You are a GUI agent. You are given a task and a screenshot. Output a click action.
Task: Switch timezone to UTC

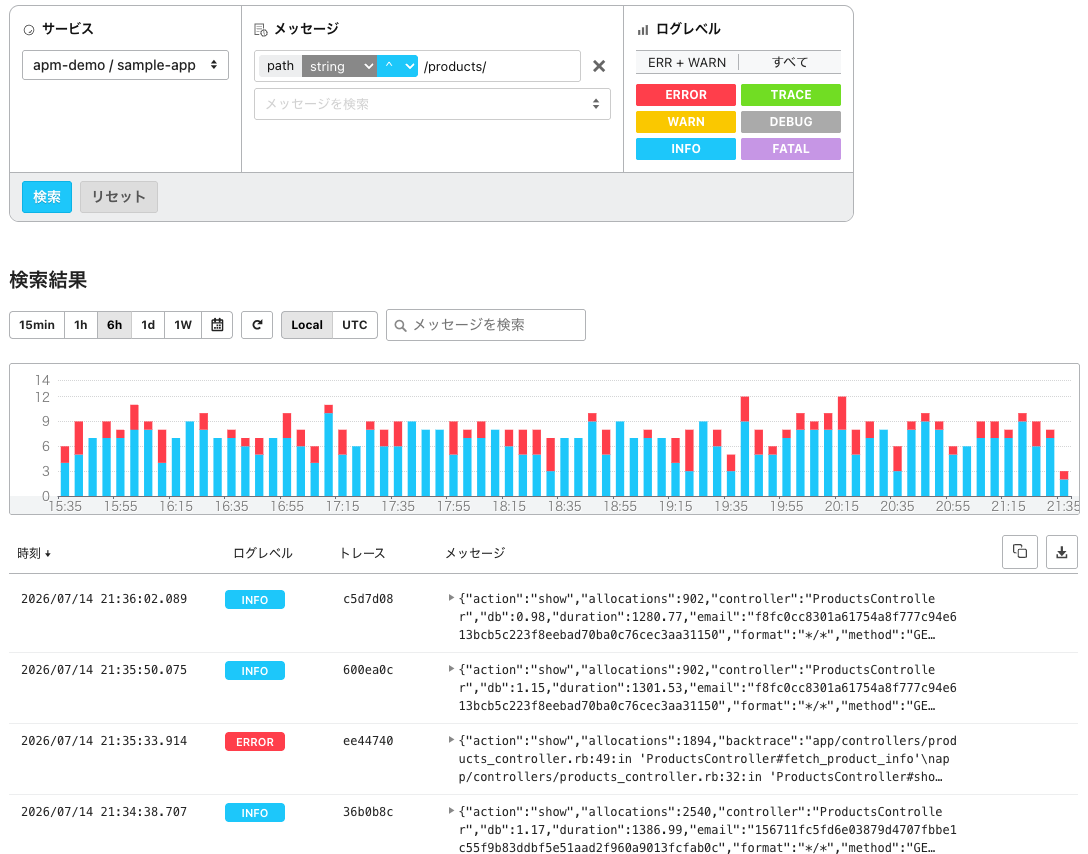tap(355, 325)
